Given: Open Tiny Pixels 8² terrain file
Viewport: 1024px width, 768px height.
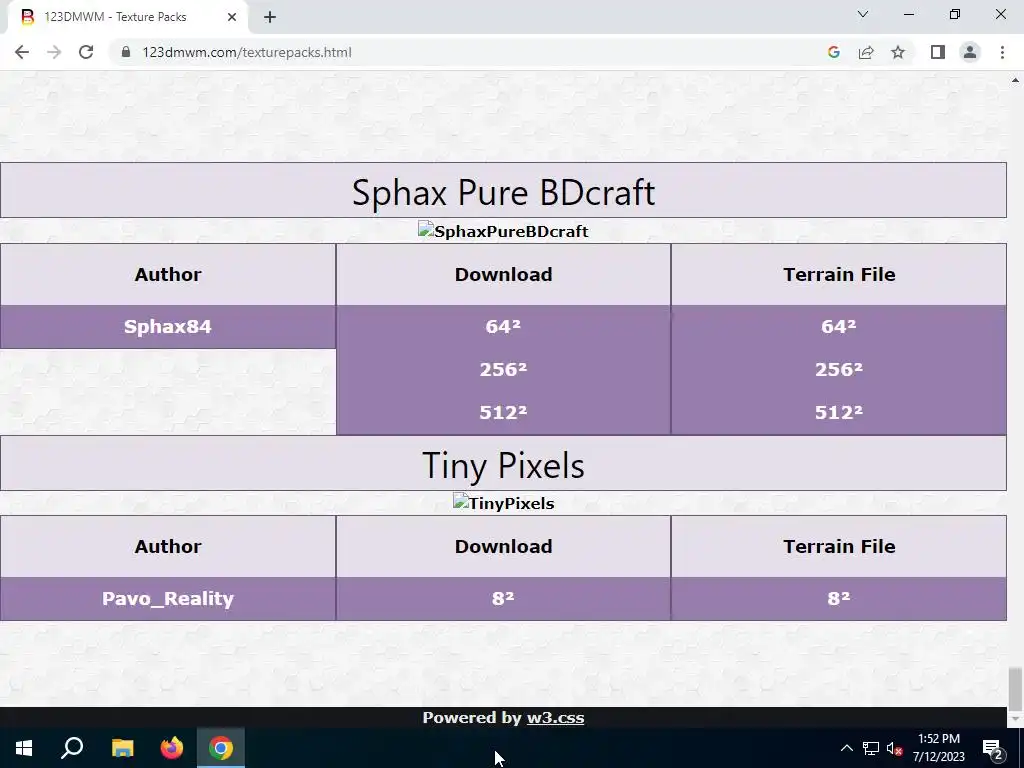Looking at the screenshot, I should 839,598.
